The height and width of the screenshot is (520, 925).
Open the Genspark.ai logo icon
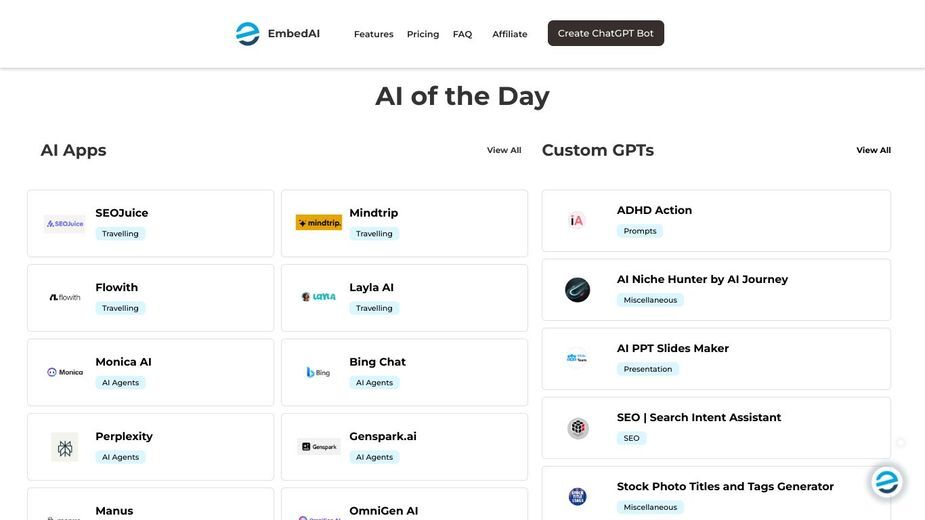tap(319, 447)
